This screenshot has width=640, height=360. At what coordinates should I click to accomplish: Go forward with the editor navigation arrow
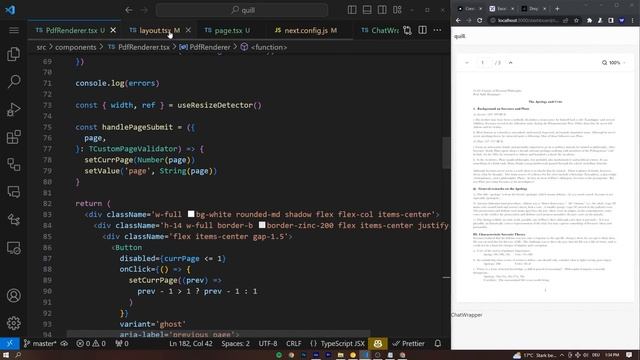144,10
